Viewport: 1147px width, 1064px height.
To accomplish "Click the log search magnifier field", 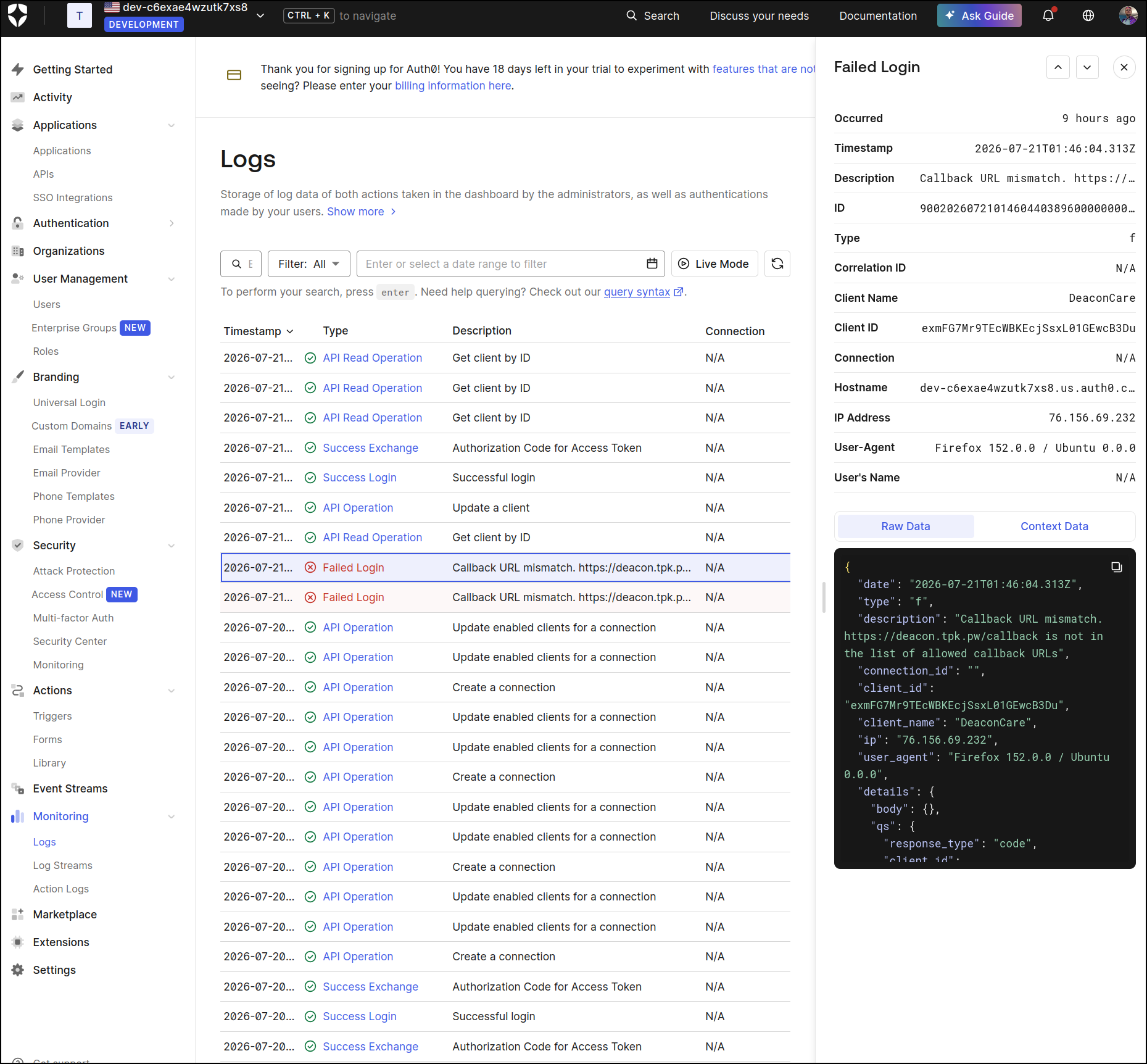I will (241, 264).
